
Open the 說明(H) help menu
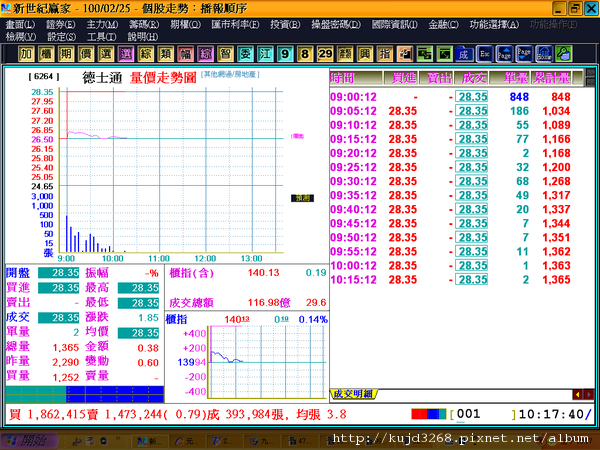[143, 37]
